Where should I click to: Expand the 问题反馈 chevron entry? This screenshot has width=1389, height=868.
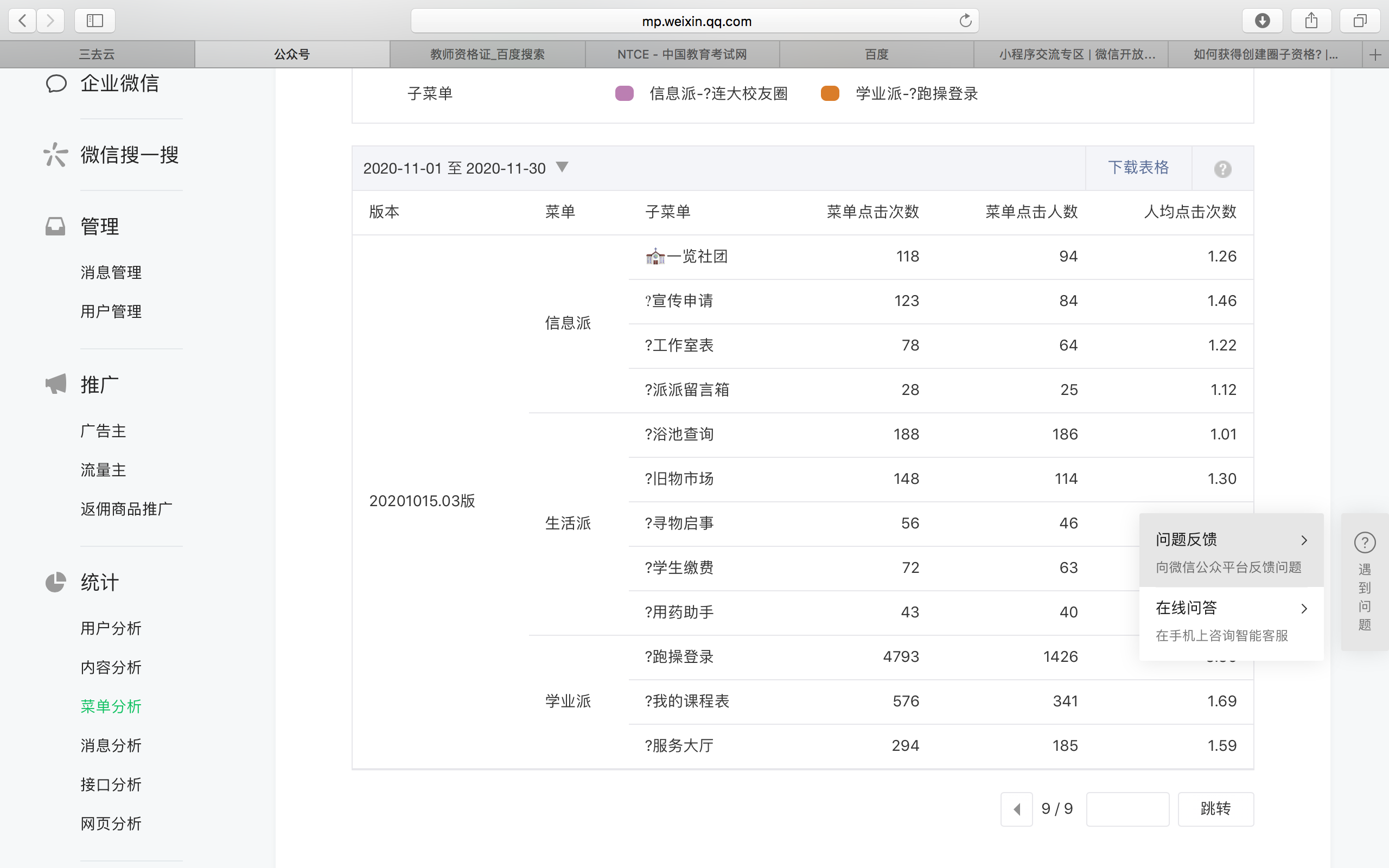[x=1303, y=540]
